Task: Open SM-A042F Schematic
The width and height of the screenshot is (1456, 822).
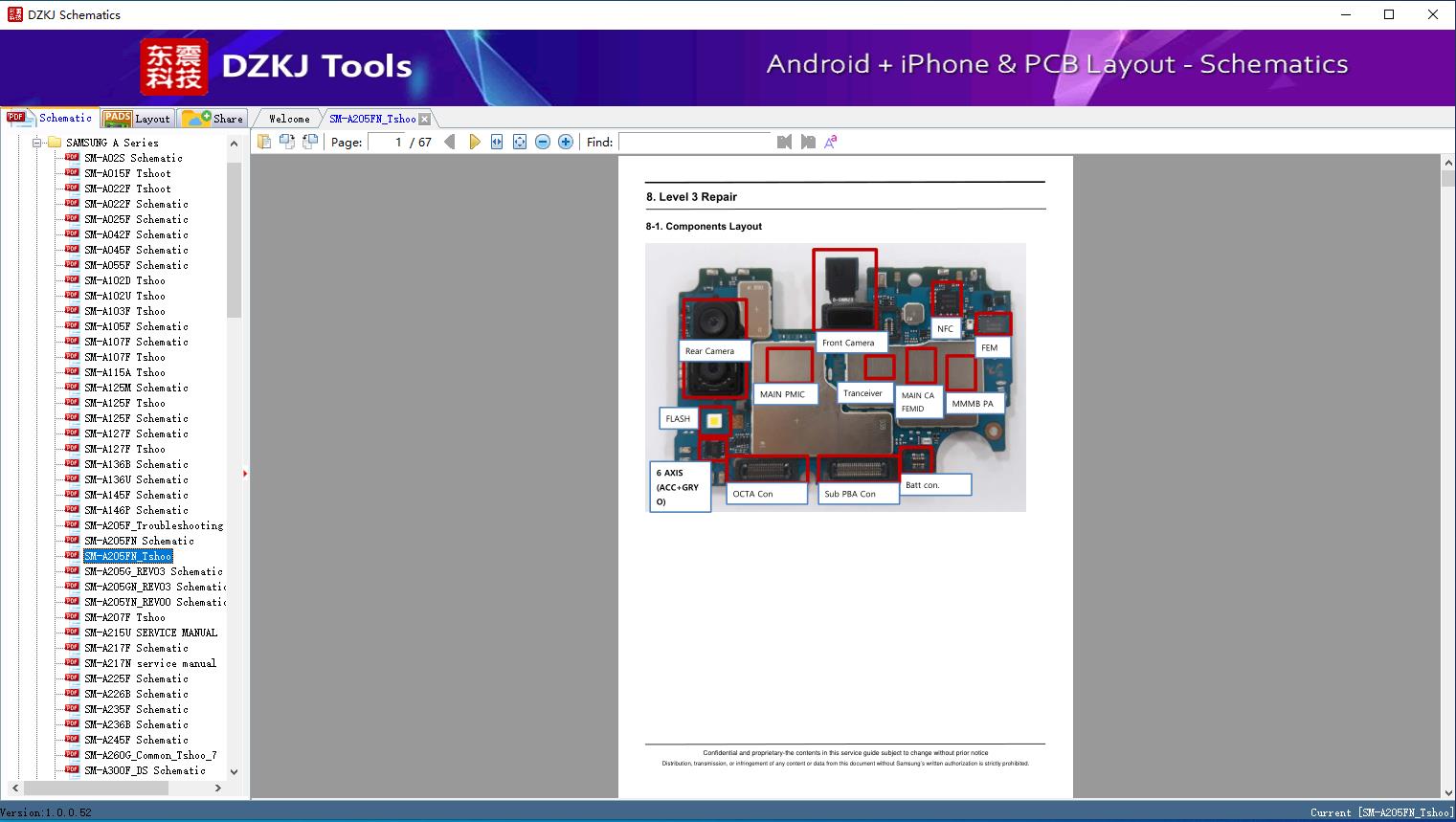Action: point(136,234)
